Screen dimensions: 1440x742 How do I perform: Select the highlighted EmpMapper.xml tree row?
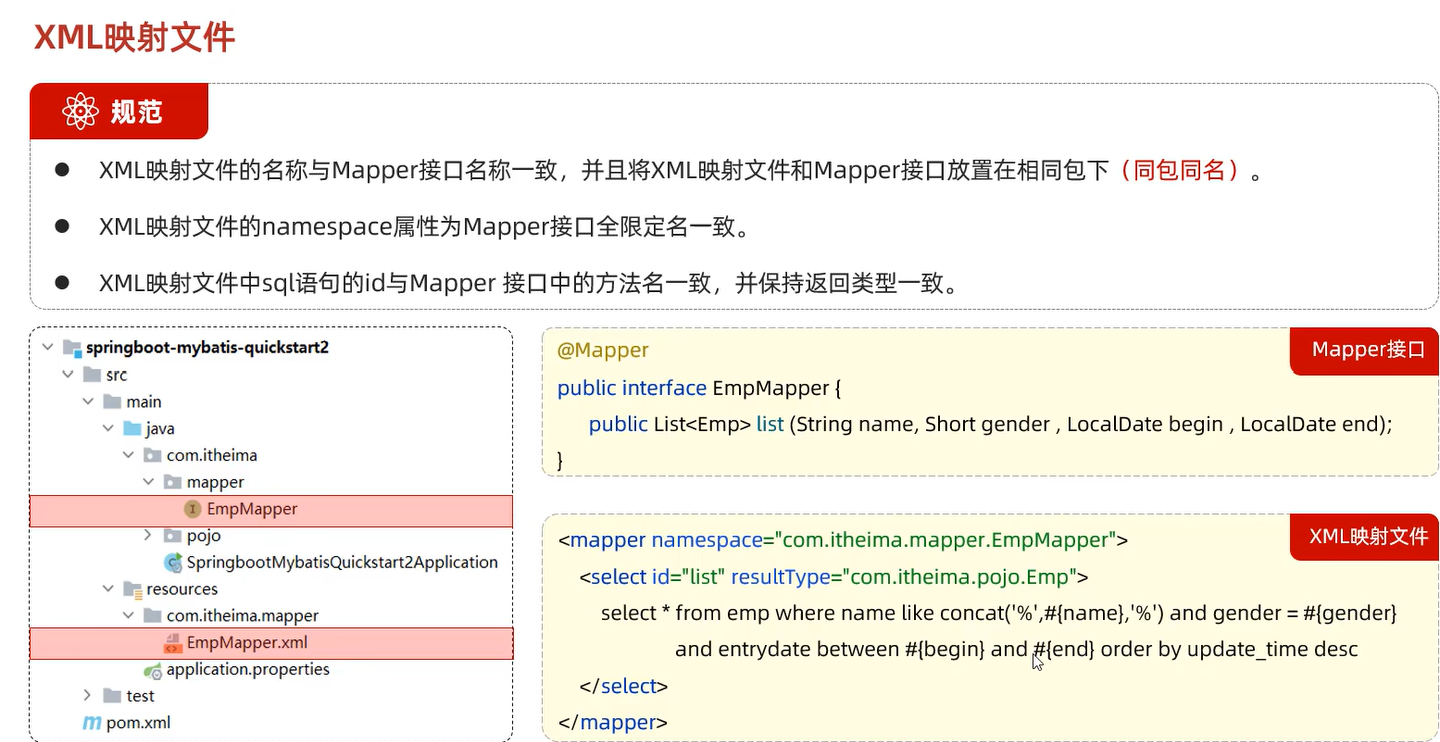point(272,642)
